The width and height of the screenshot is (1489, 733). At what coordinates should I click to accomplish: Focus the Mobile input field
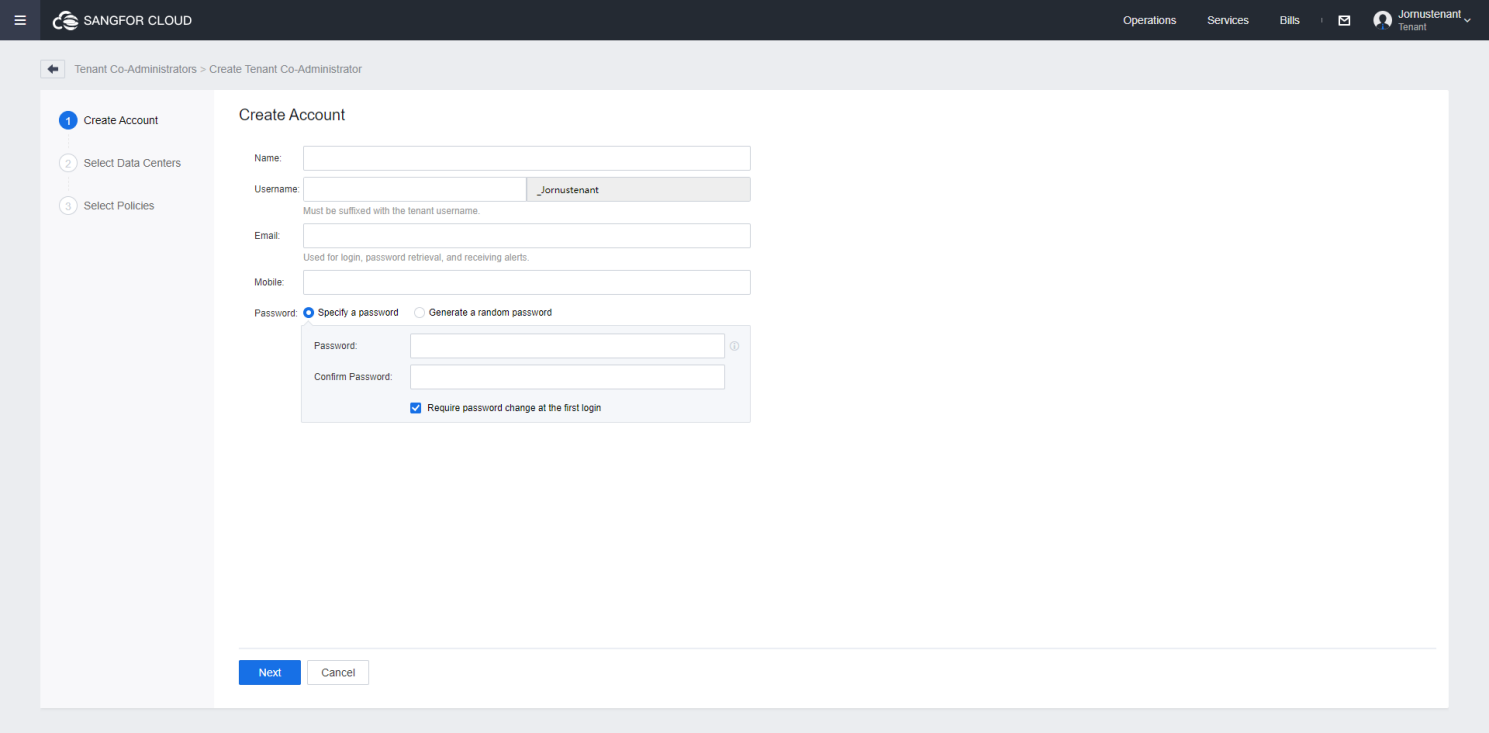click(x=527, y=282)
